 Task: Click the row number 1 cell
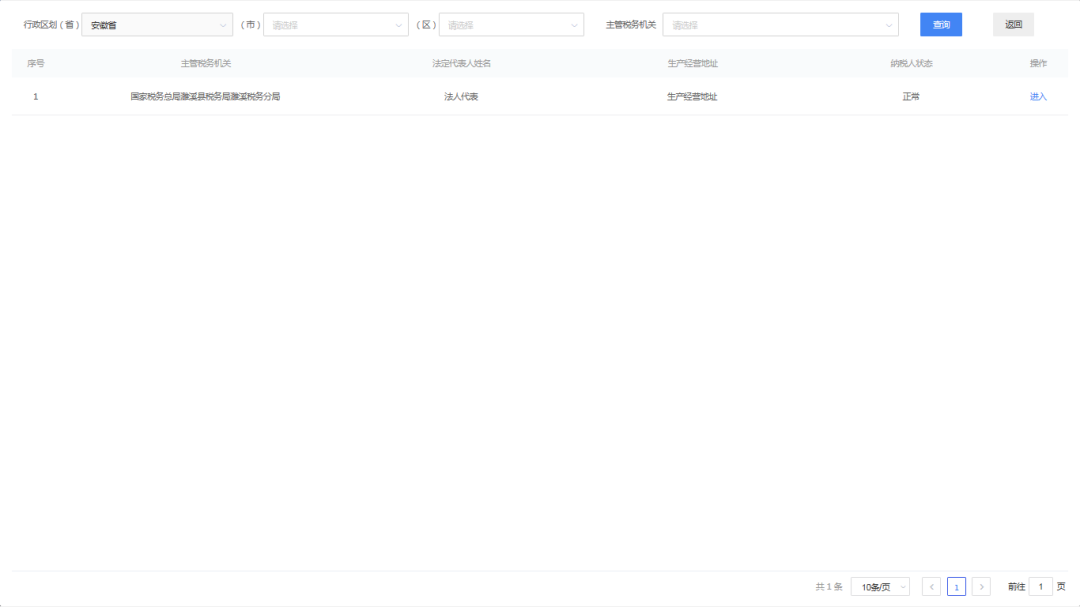[36, 96]
